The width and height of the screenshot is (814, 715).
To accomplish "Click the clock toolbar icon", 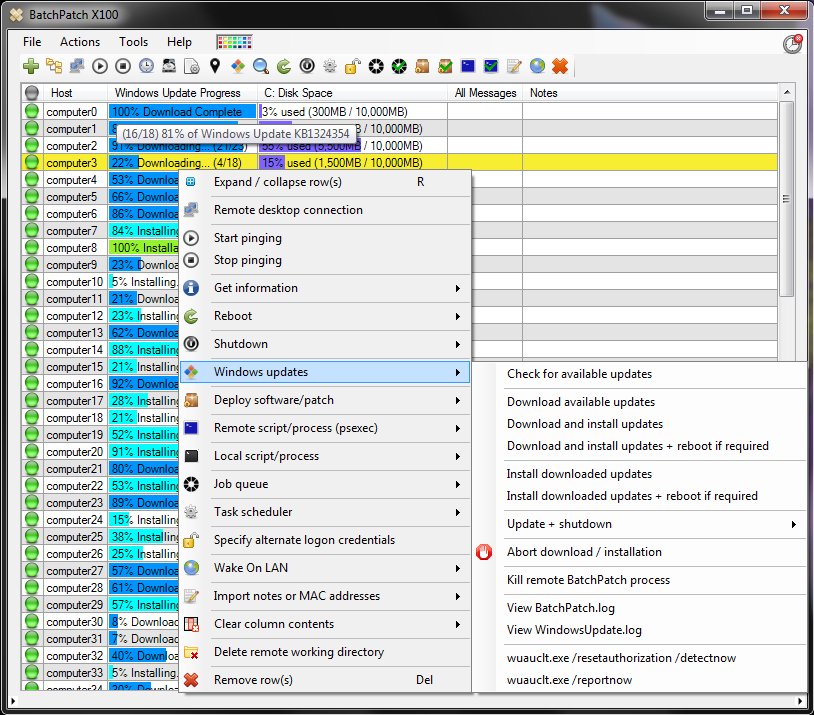I will (x=146, y=66).
